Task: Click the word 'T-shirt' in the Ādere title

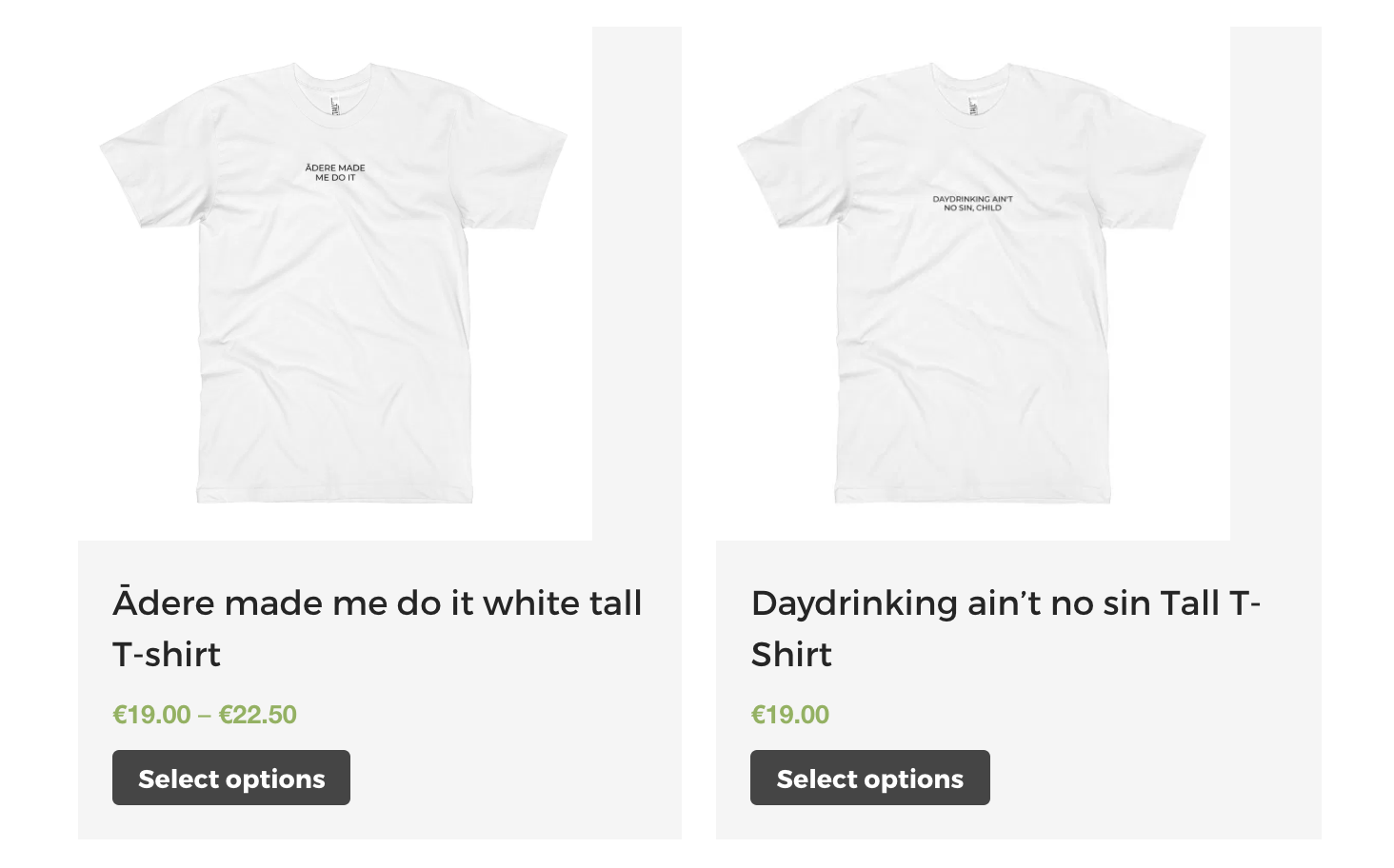Action: coord(167,655)
